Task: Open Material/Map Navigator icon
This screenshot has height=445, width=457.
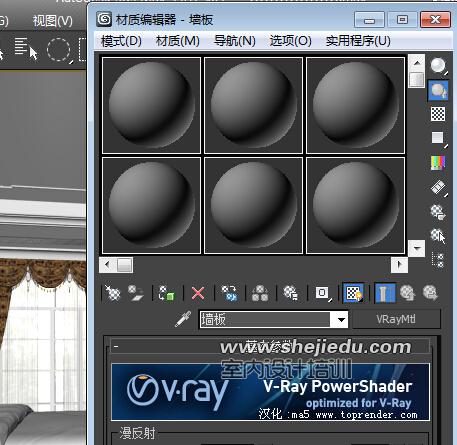Action: point(438,260)
